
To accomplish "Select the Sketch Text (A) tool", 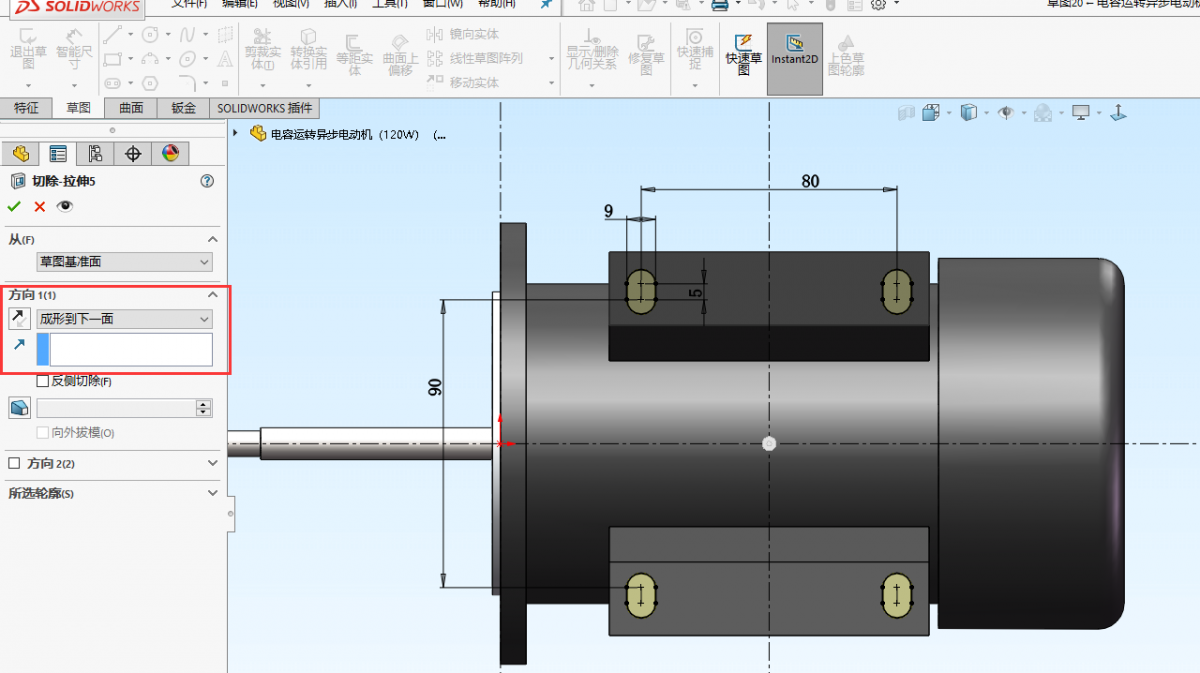I will pyautogui.click(x=225, y=59).
